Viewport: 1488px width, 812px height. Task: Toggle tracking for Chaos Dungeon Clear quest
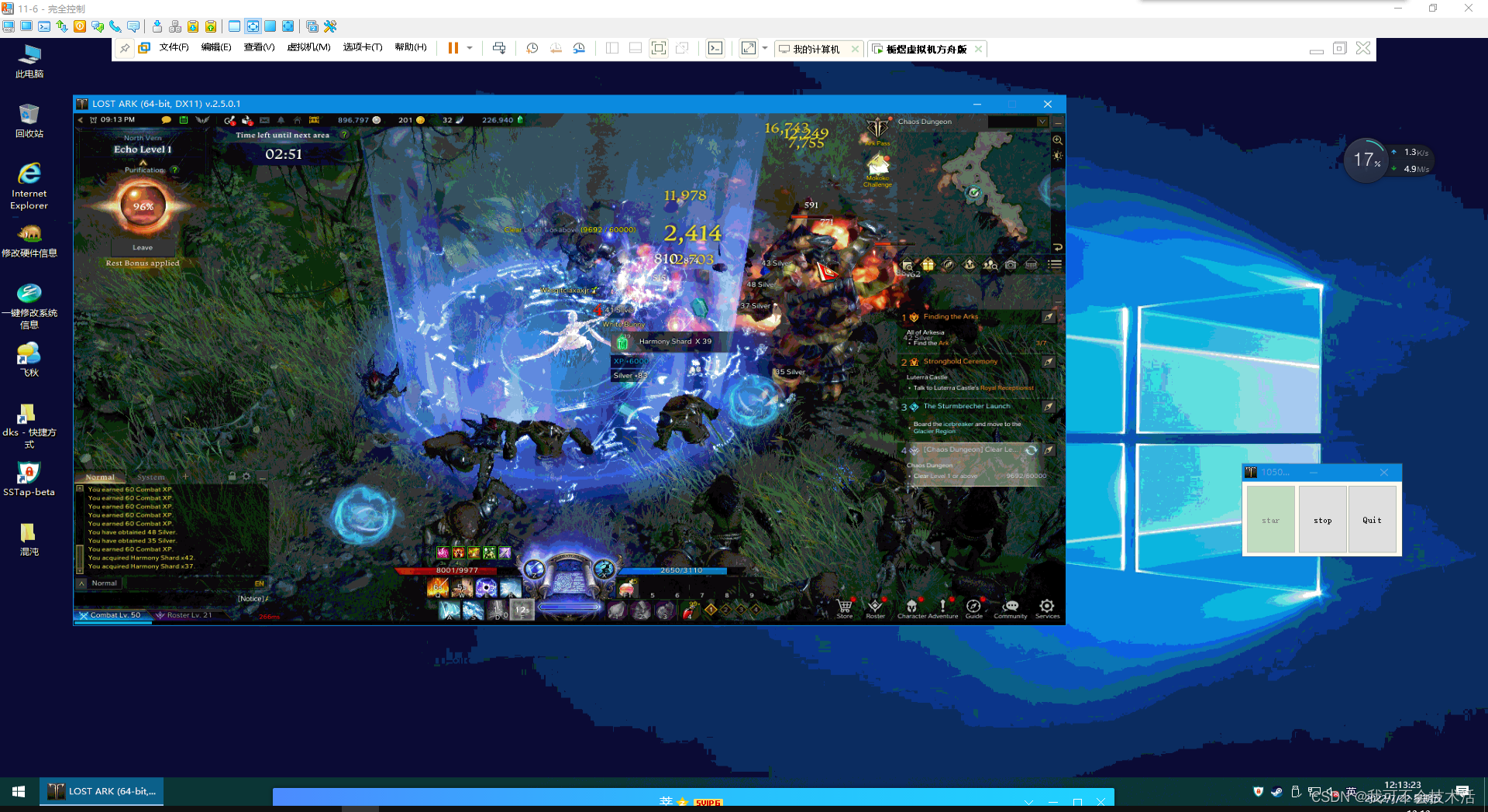click(x=1048, y=450)
